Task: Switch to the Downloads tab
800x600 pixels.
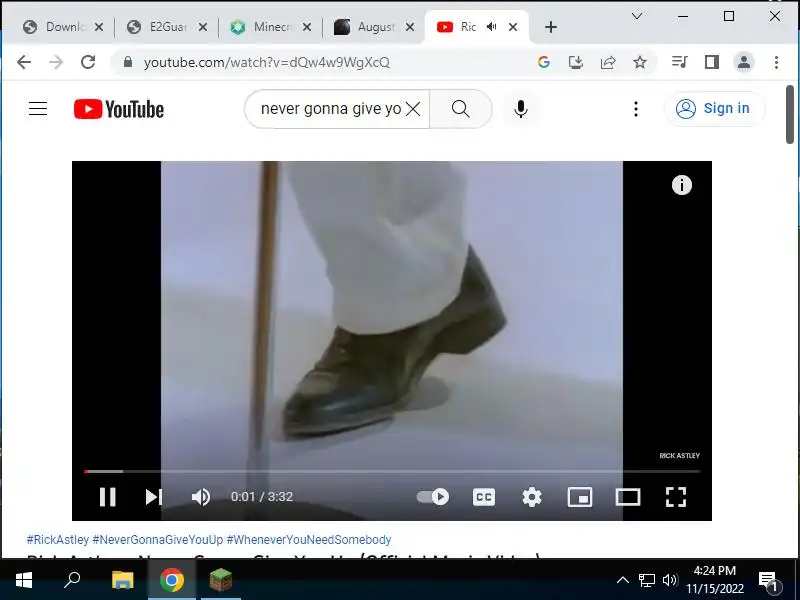Action: (x=63, y=27)
